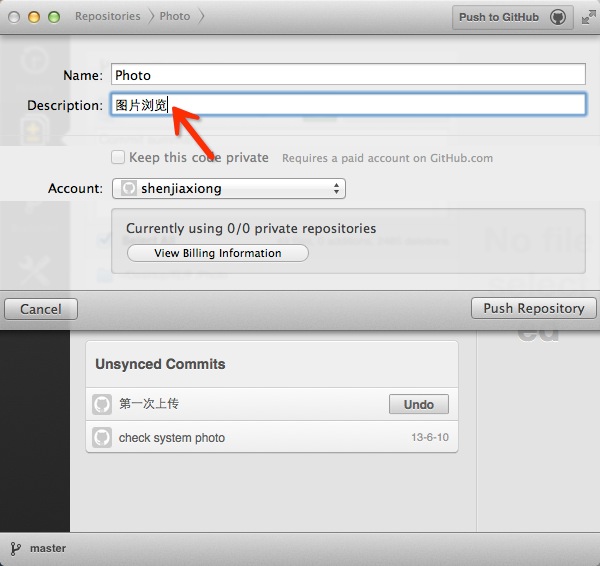Edit the Name field containing Photo
Viewport: 600px width, 566px height.
(348, 74)
